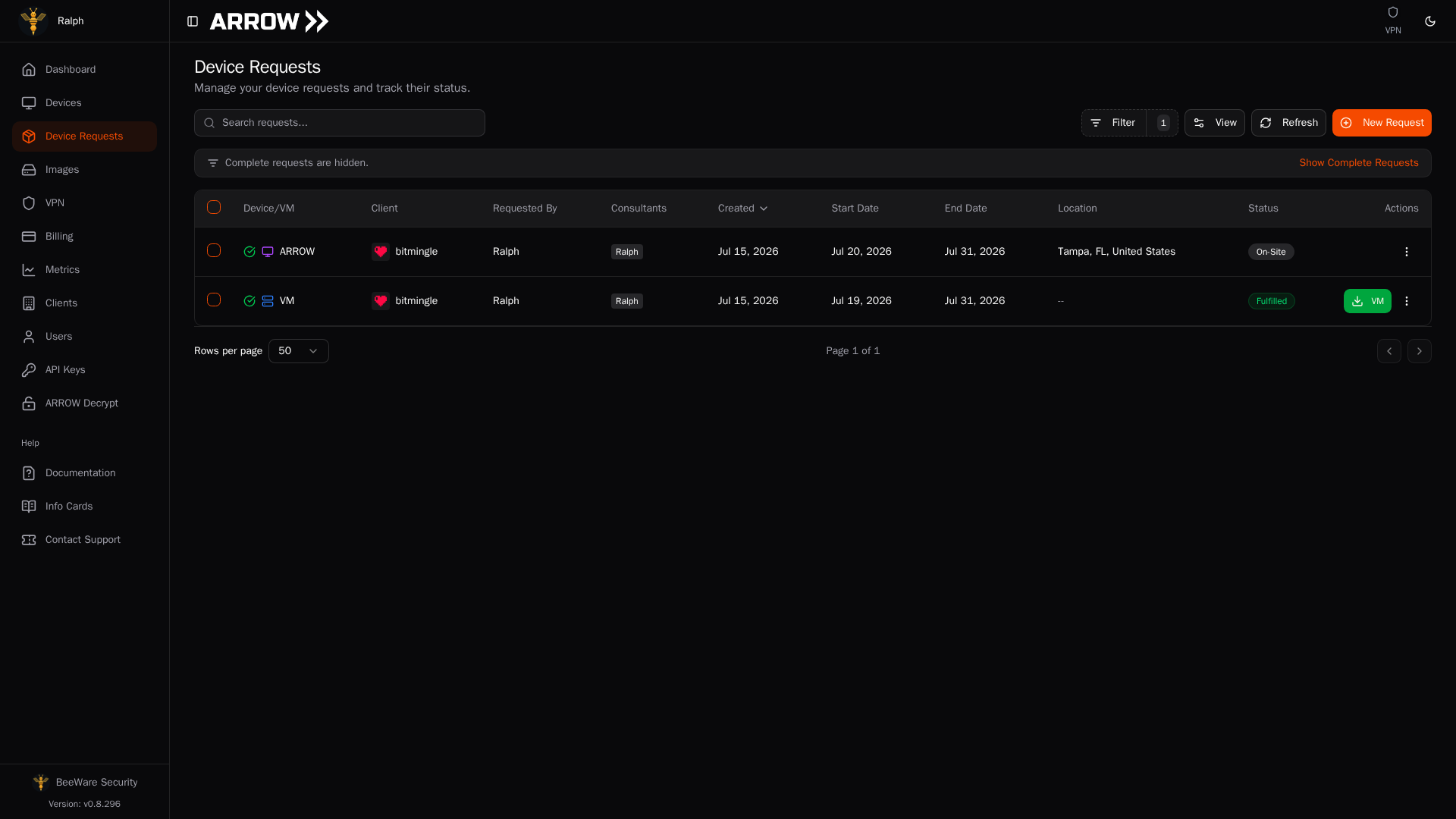
Task: Open actions menu for VM row
Action: [1406, 301]
